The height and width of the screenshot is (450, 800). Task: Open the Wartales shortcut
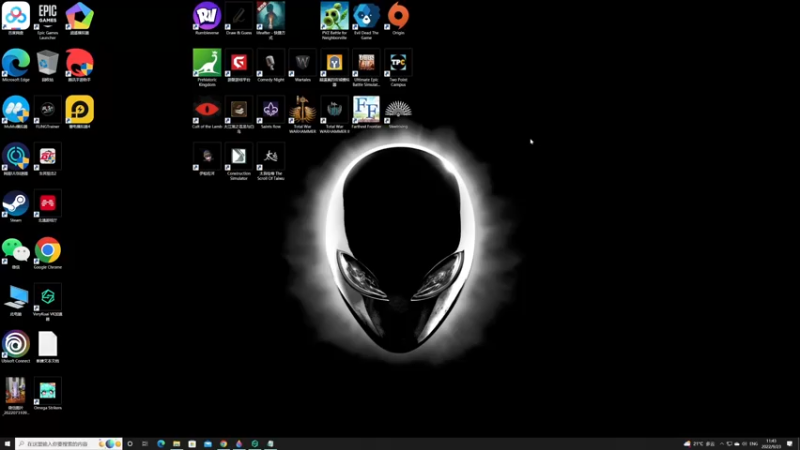(x=303, y=64)
